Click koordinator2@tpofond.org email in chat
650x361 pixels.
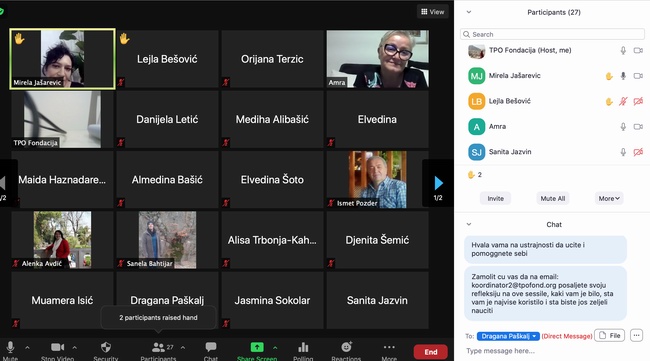coord(513,285)
